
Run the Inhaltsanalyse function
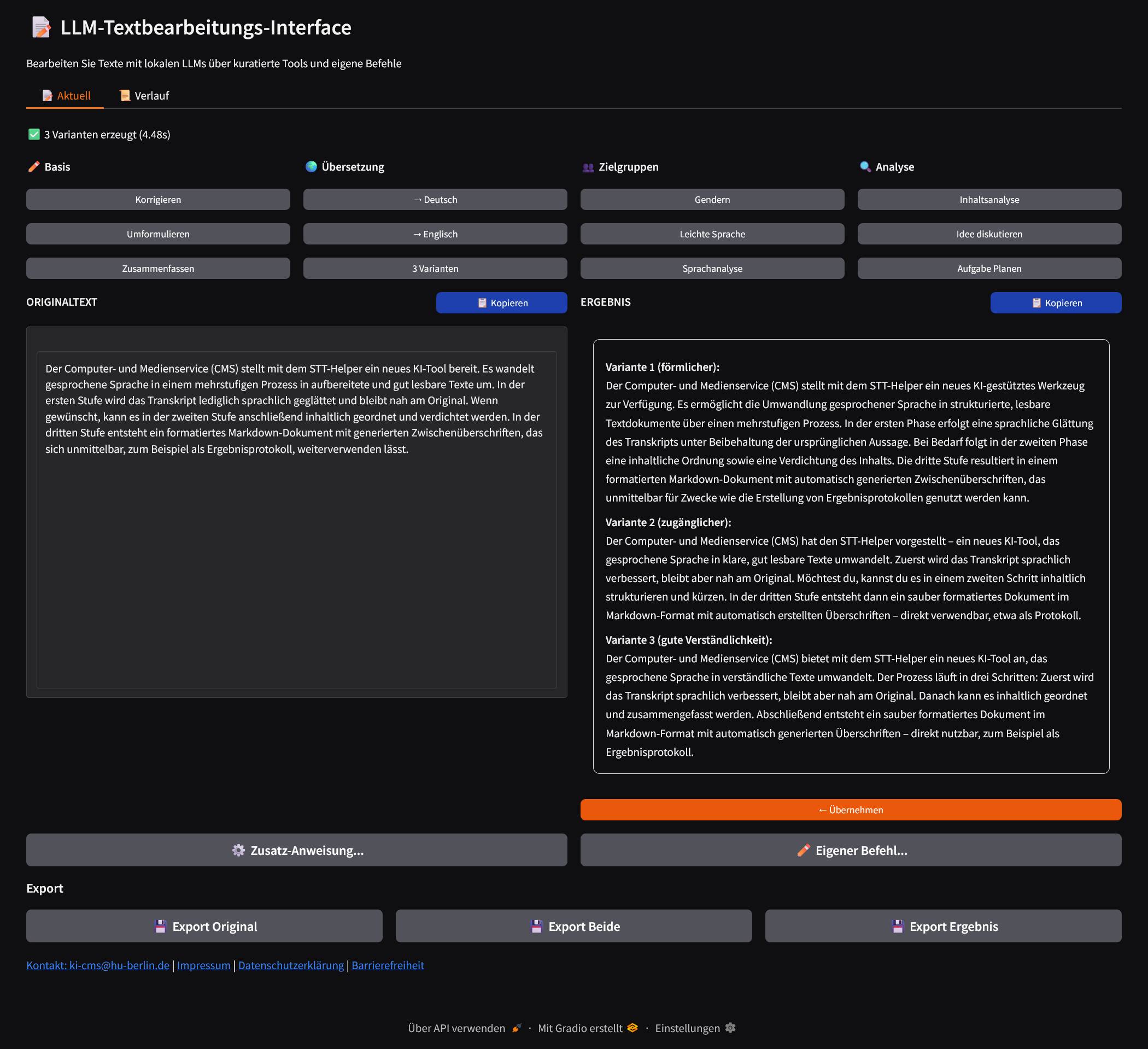989,200
